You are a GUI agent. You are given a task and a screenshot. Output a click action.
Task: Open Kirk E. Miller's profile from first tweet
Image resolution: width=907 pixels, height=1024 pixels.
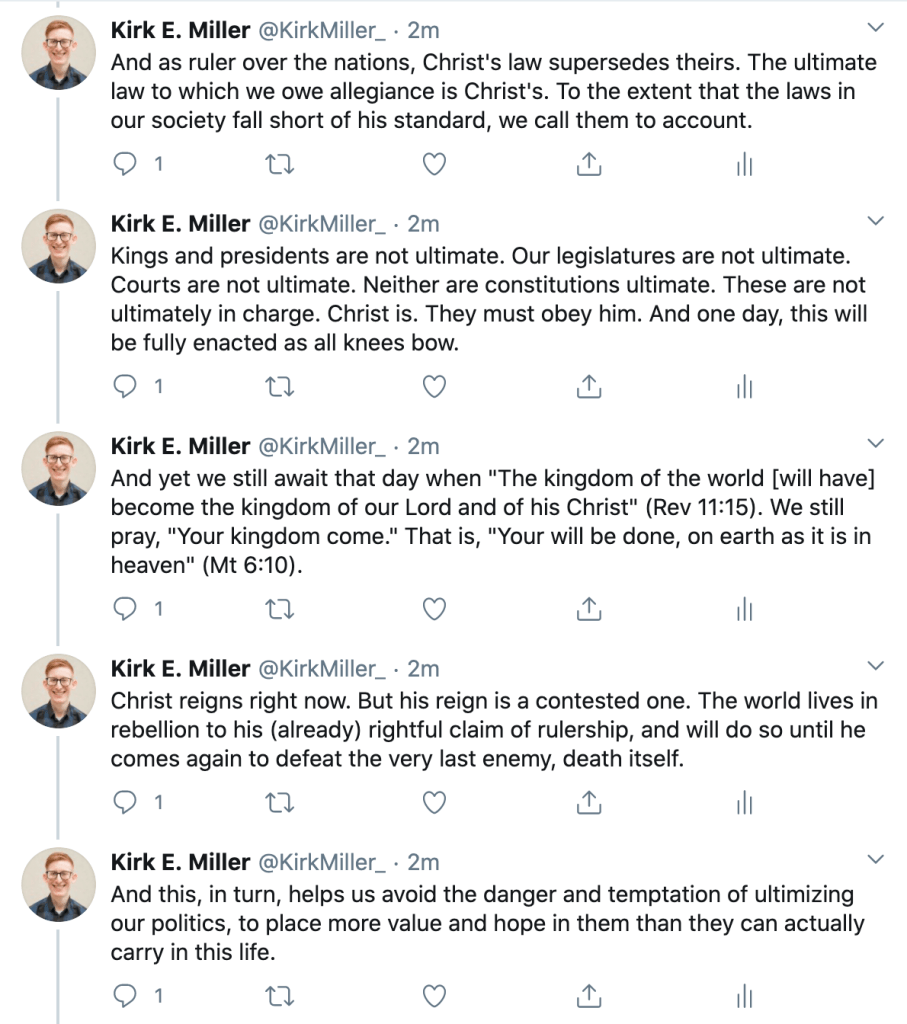(180, 30)
